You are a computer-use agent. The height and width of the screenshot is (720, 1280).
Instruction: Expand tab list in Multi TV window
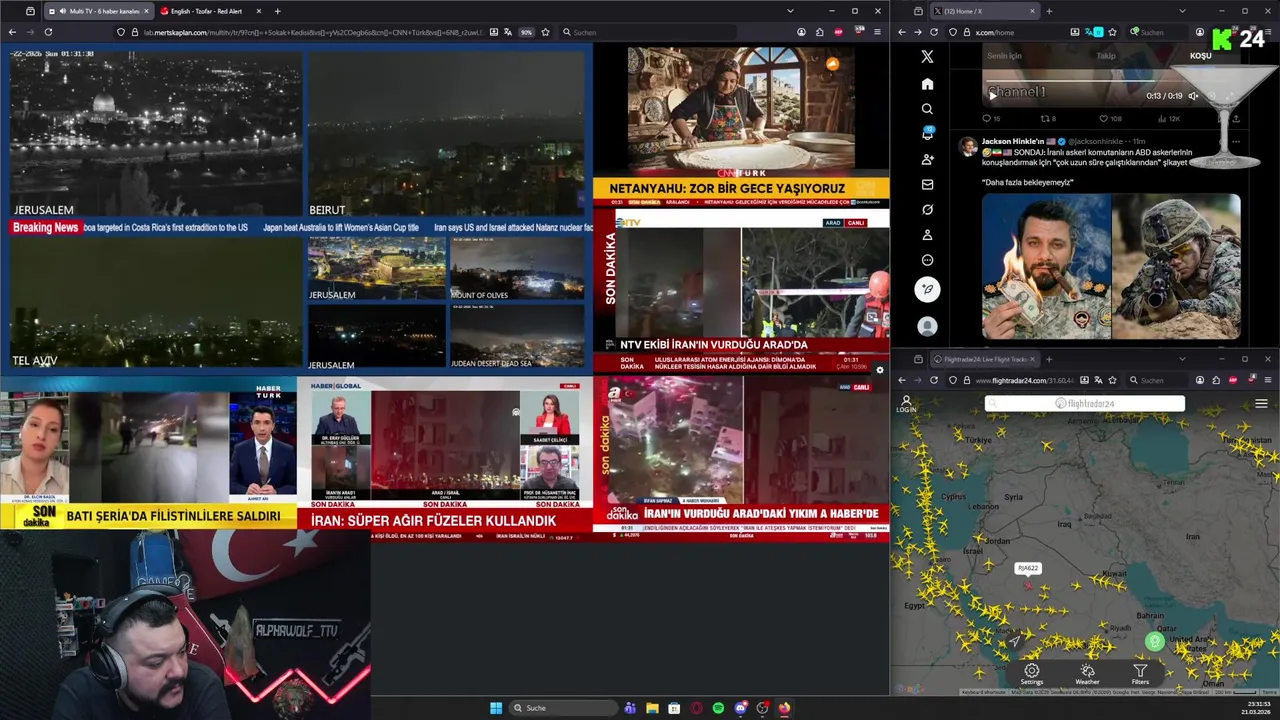[x=790, y=11]
